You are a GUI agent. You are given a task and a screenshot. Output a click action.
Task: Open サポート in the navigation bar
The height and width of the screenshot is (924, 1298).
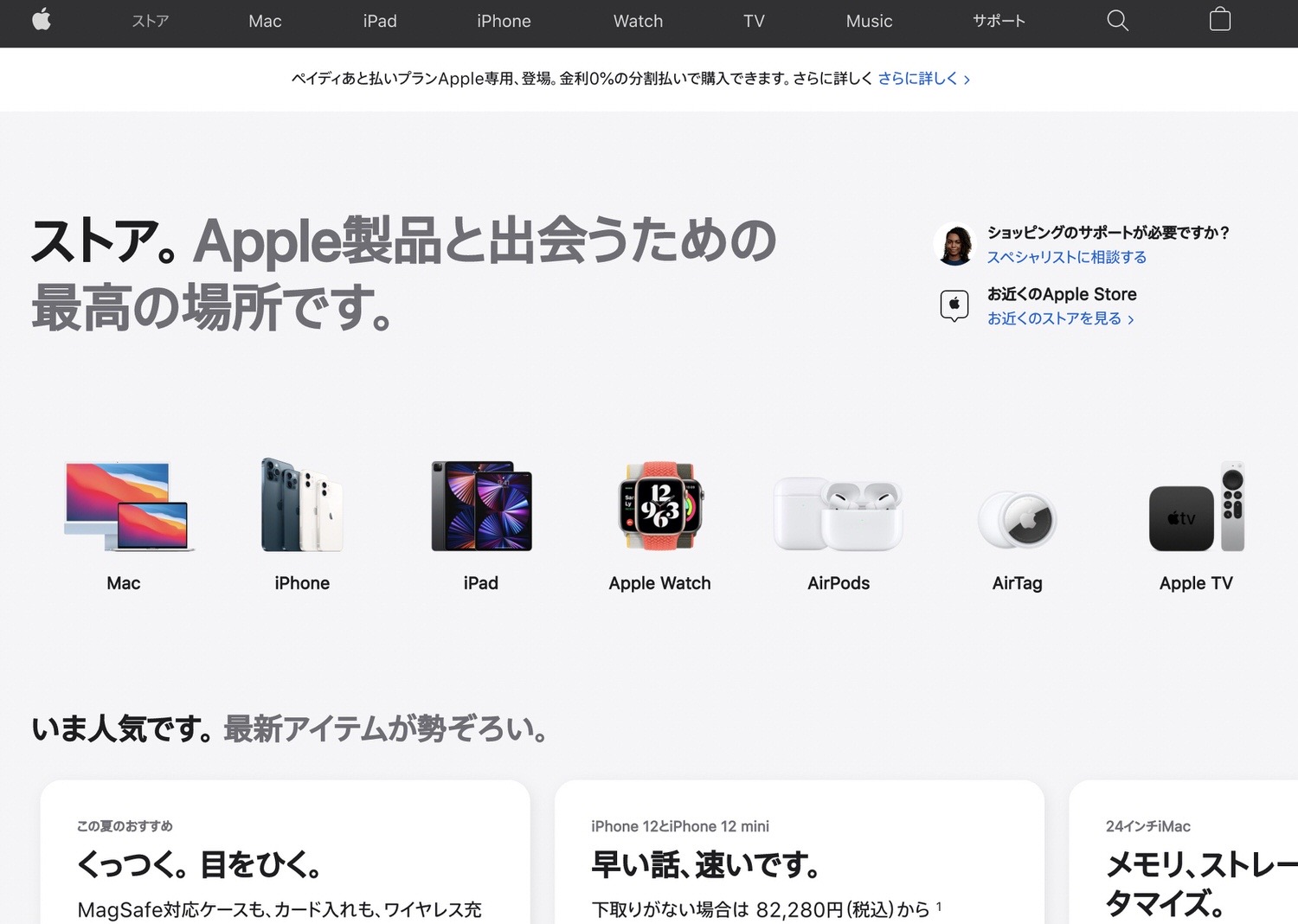pos(999,21)
